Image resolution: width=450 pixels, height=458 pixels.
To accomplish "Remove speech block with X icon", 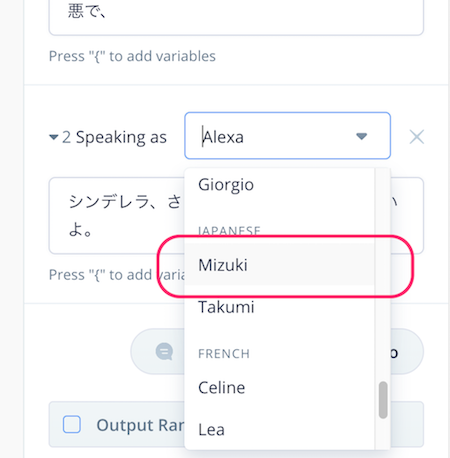I will click(x=416, y=137).
